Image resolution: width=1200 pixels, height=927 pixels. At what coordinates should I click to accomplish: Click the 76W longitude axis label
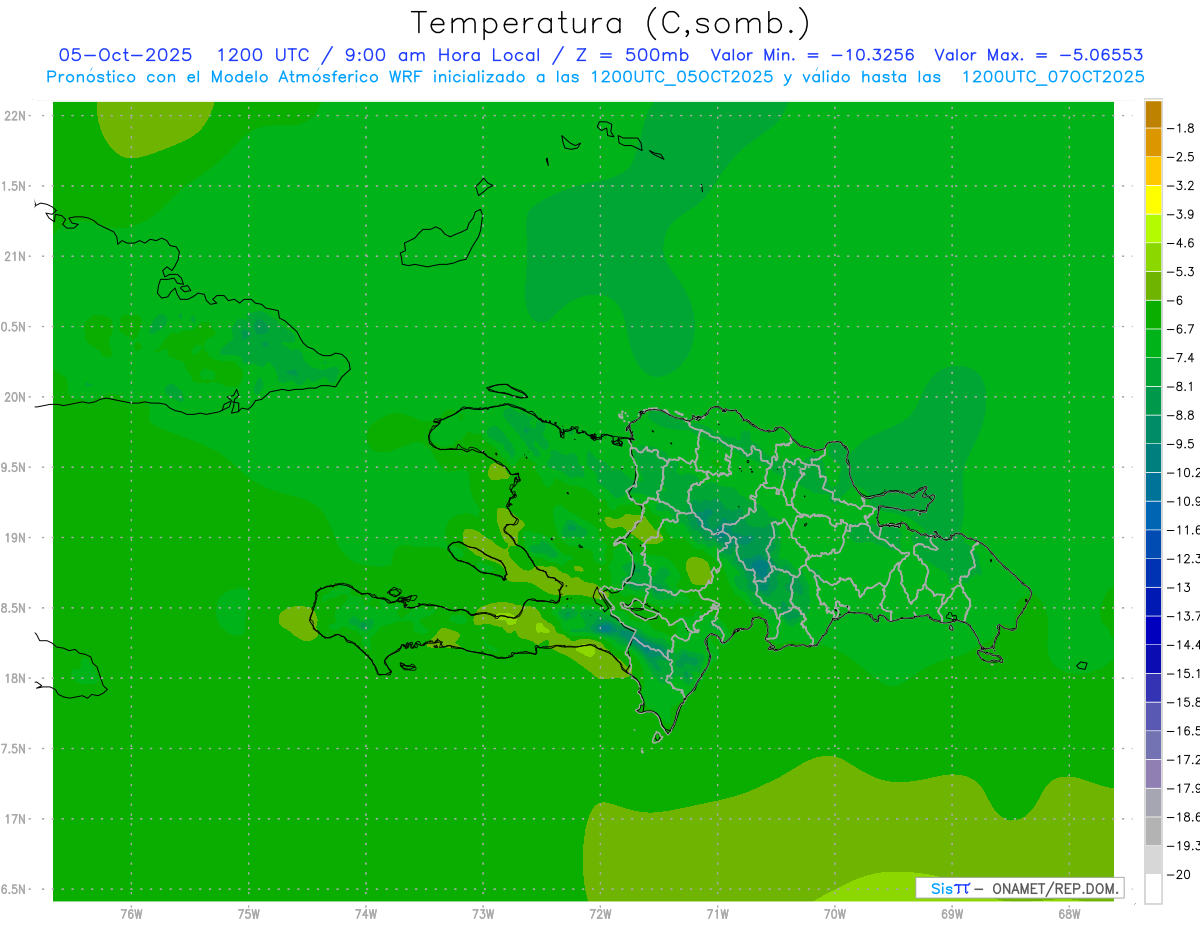point(131,913)
